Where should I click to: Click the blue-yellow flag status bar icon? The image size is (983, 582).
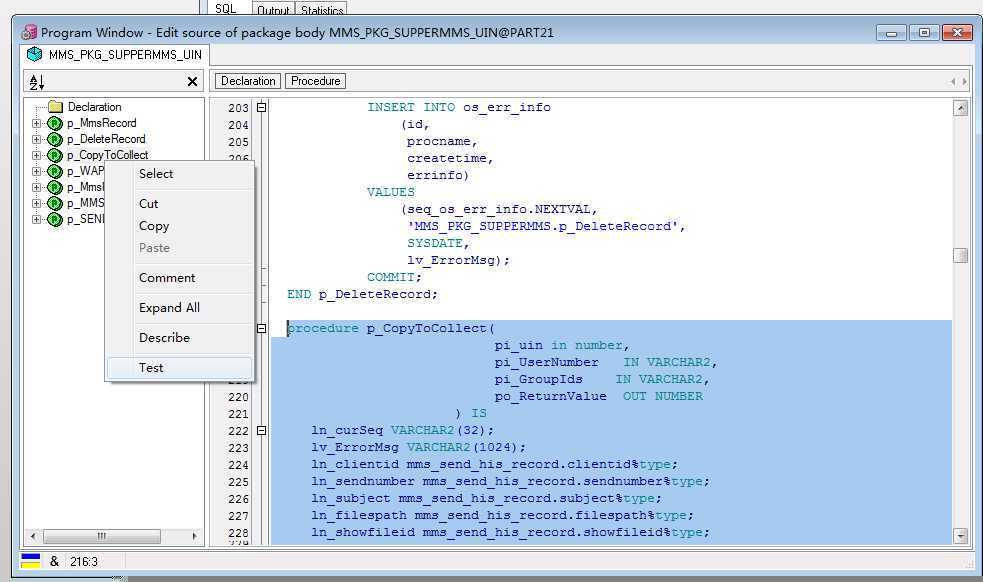point(31,561)
